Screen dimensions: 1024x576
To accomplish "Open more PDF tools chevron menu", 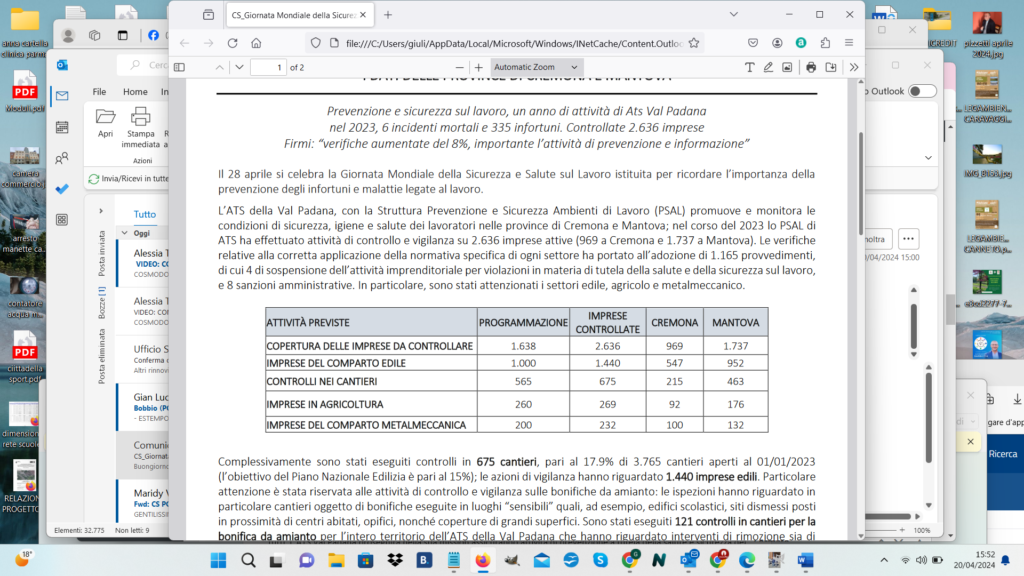I will tap(853, 67).
